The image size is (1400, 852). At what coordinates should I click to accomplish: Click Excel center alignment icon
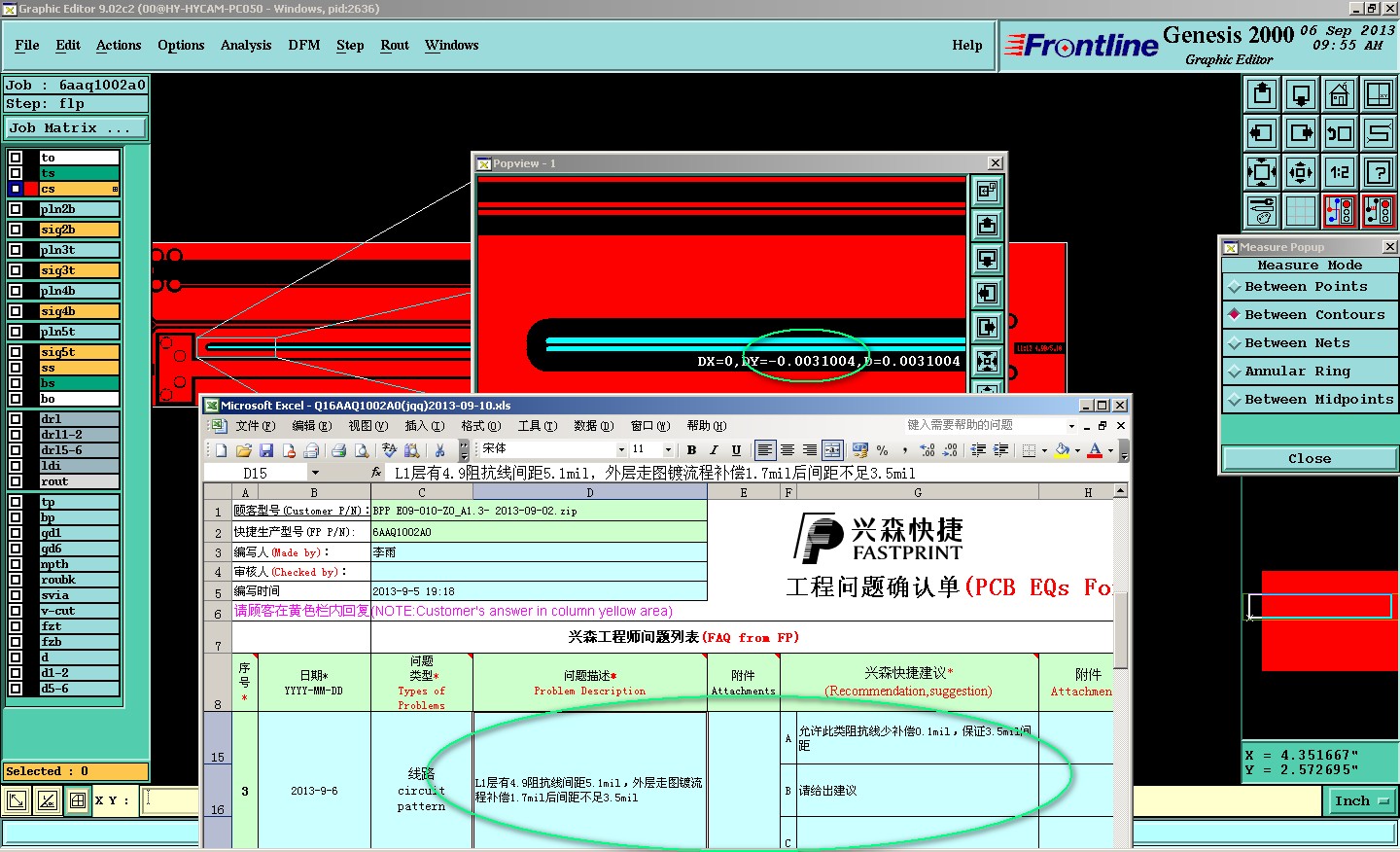787,450
